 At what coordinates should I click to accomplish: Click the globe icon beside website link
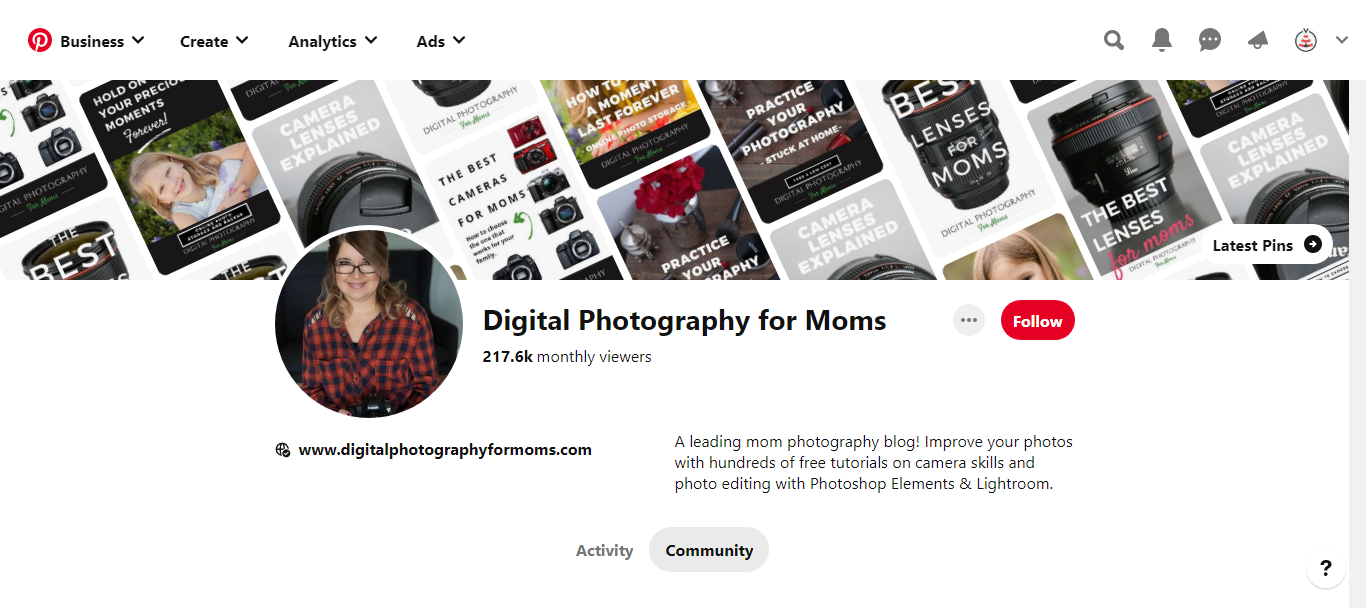tap(283, 450)
